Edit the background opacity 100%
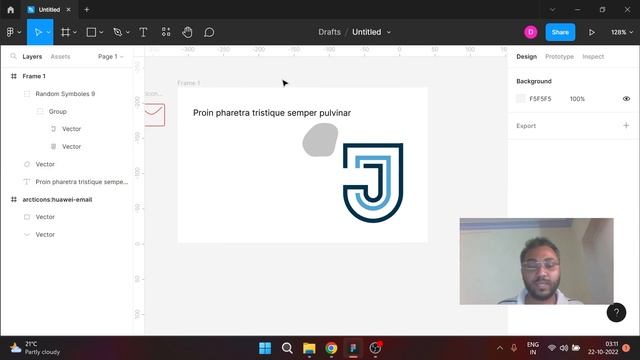Image resolution: width=640 pixels, height=360 pixels. (x=577, y=99)
